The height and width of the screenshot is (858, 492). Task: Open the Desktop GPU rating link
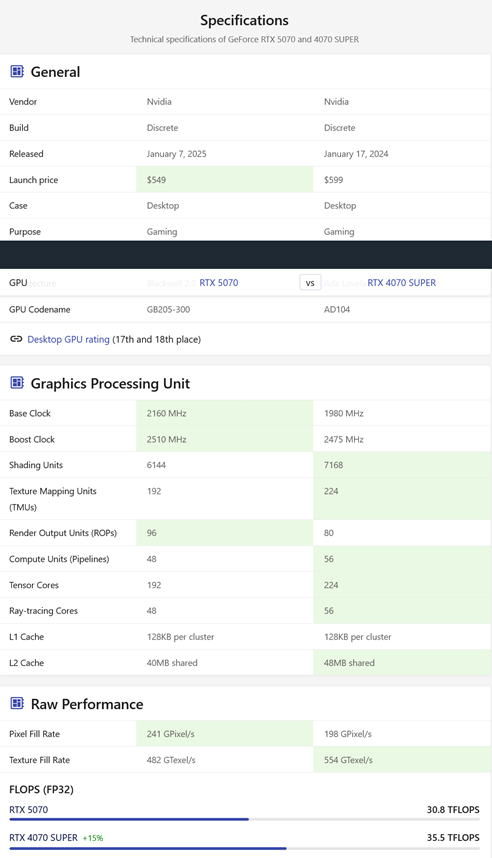click(68, 339)
